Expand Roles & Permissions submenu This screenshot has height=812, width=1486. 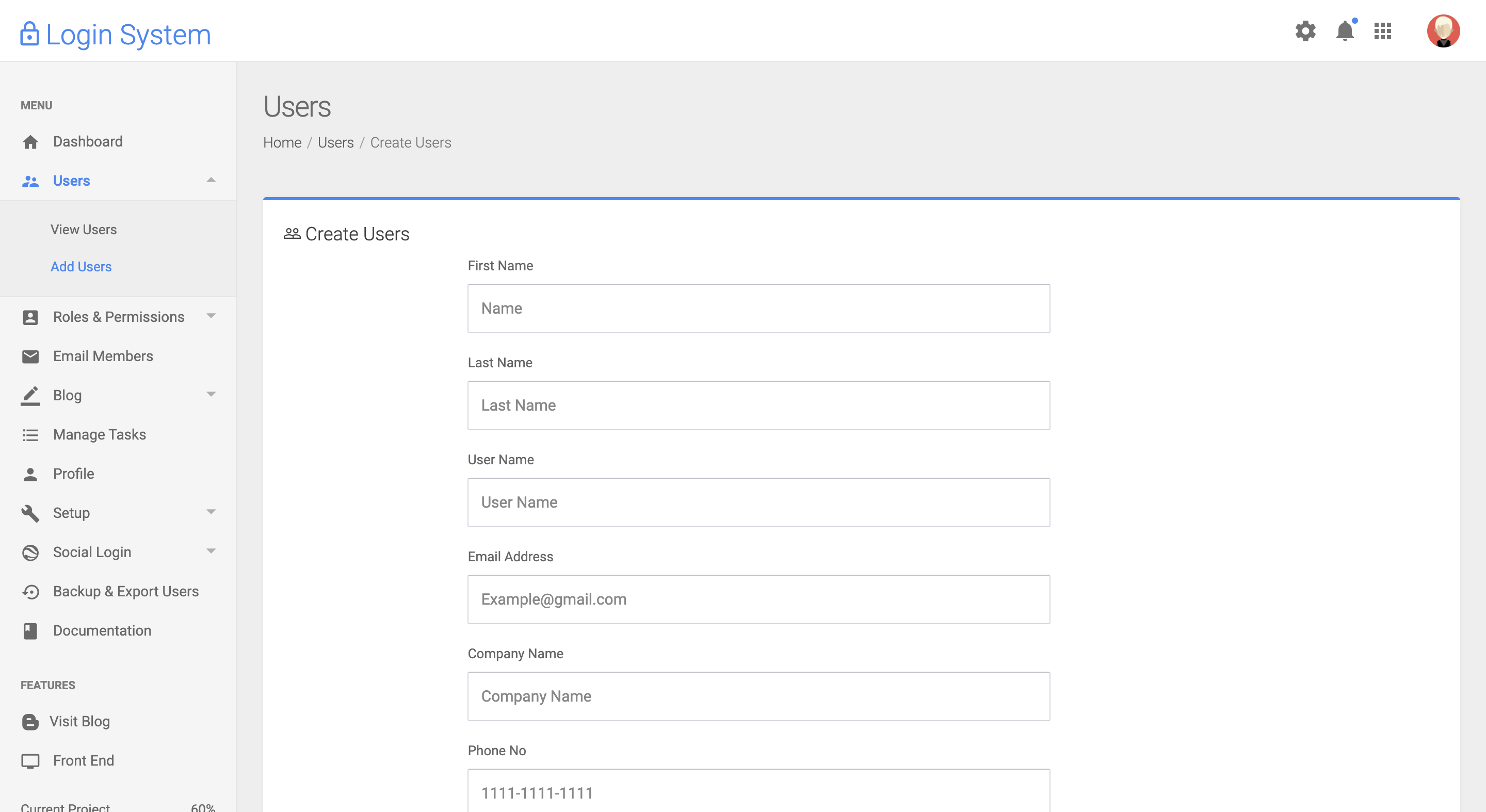point(211,316)
